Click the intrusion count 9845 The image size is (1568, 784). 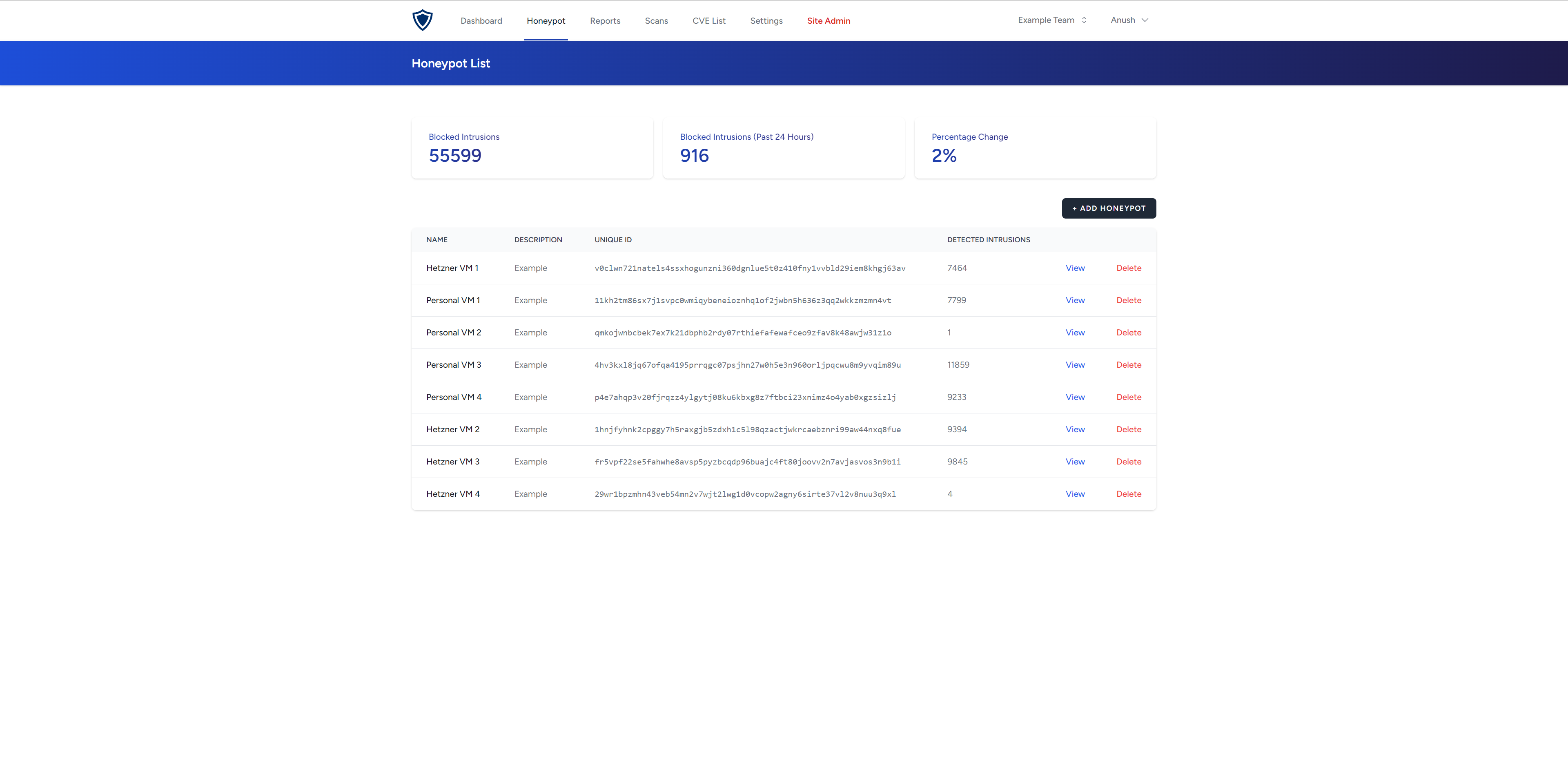[x=957, y=462]
